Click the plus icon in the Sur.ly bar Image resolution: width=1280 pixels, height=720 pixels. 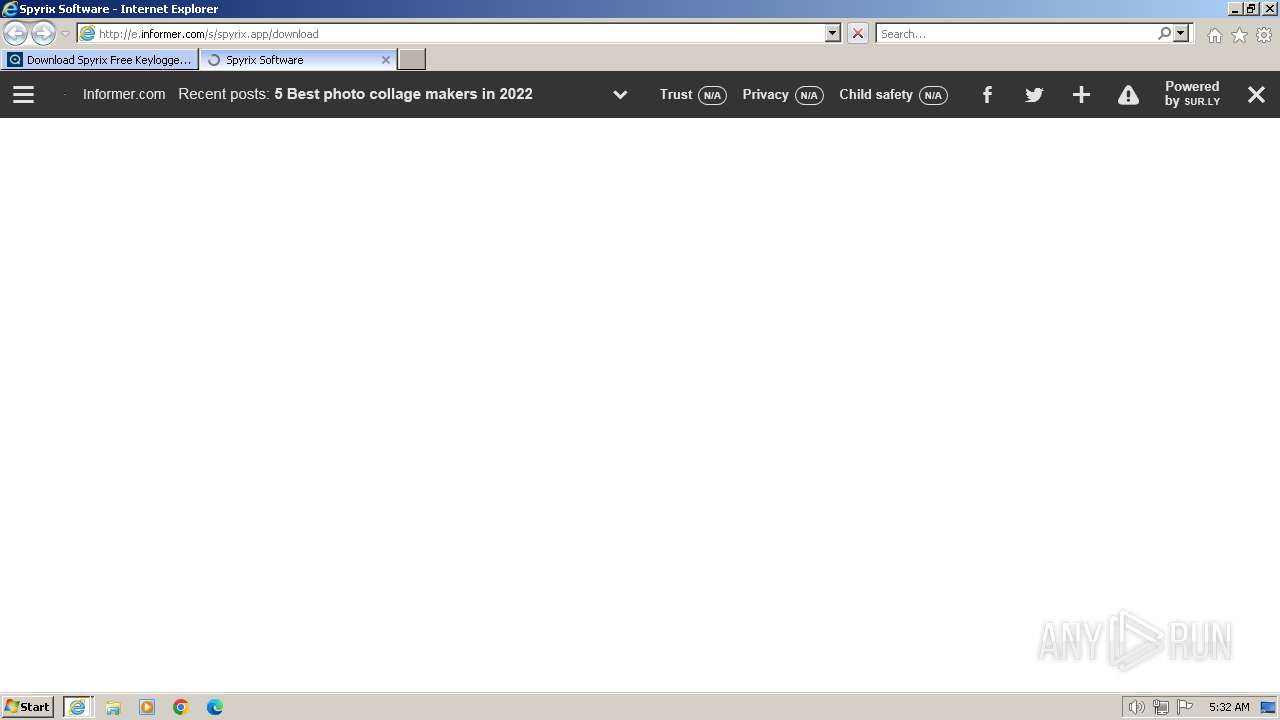(1081, 95)
